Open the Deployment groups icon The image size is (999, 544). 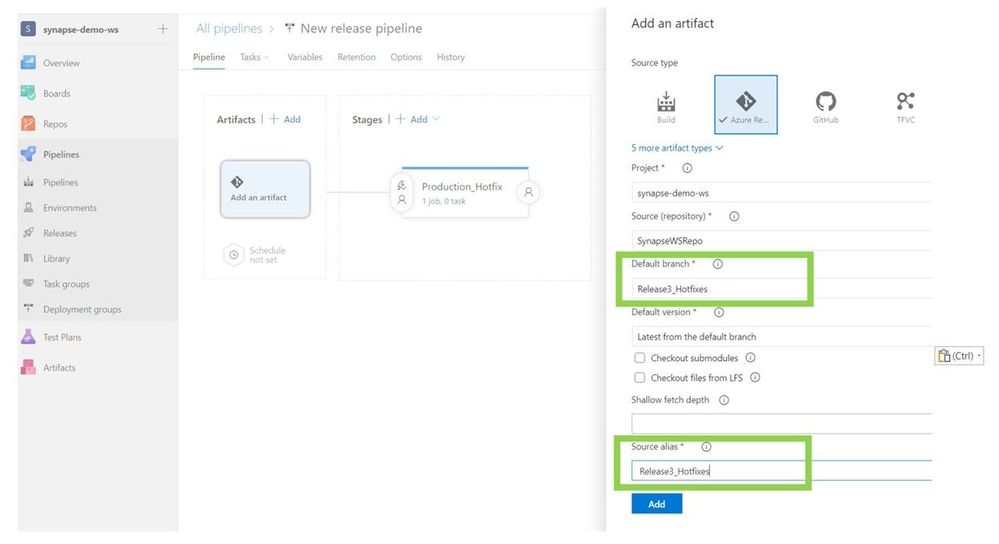pos(28,309)
